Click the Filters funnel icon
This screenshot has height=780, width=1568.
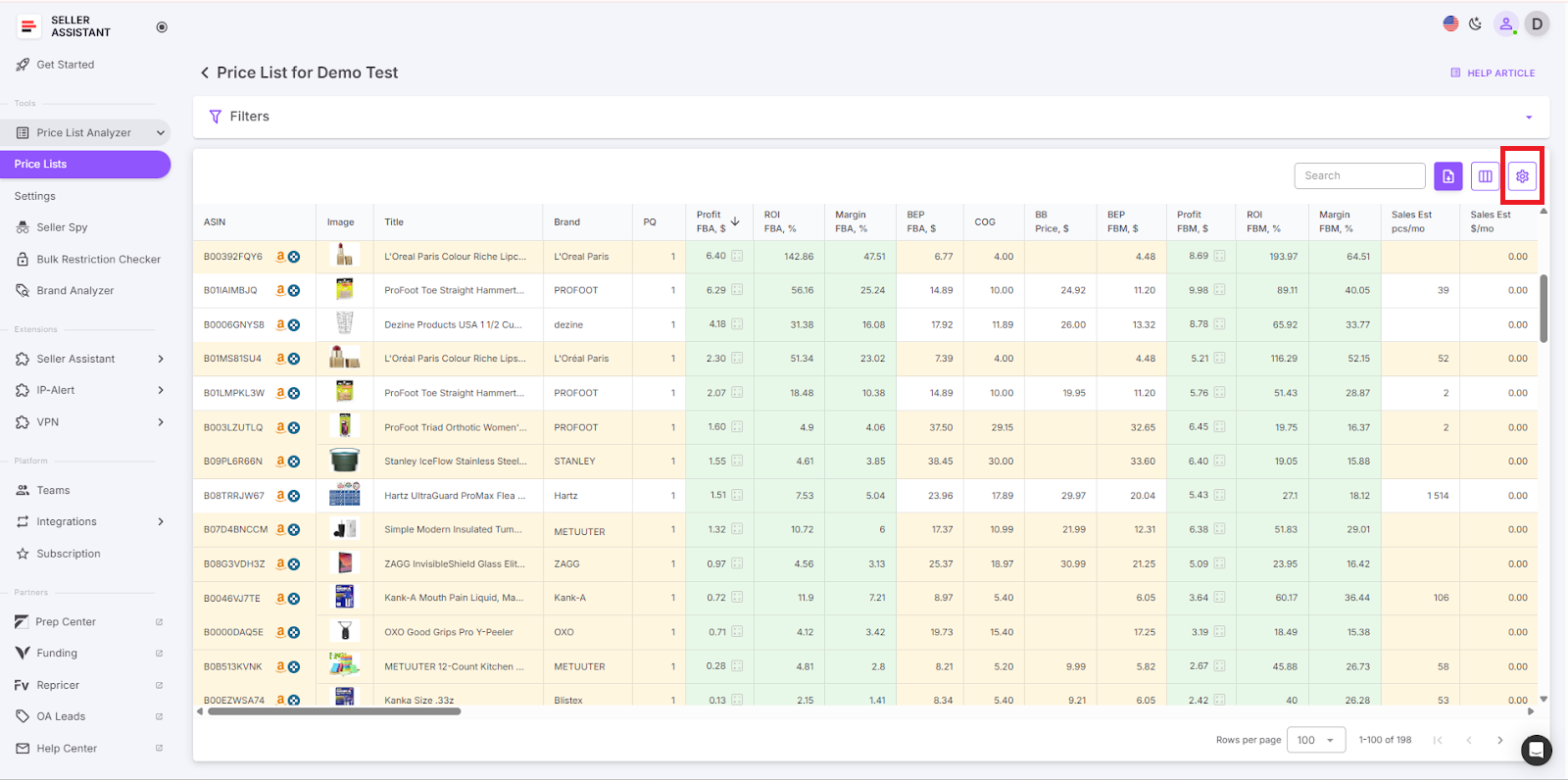click(x=216, y=117)
